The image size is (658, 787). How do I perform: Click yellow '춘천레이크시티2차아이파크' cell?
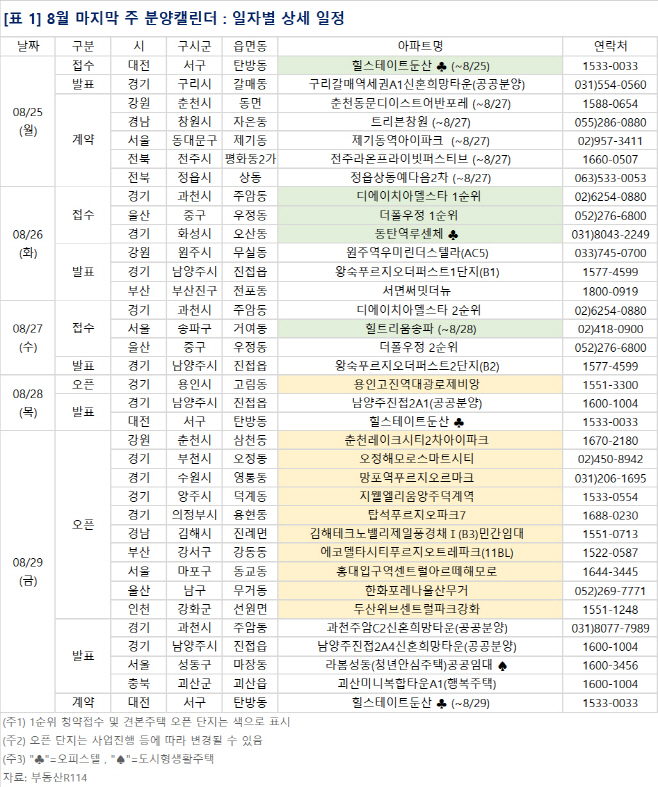click(420, 440)
